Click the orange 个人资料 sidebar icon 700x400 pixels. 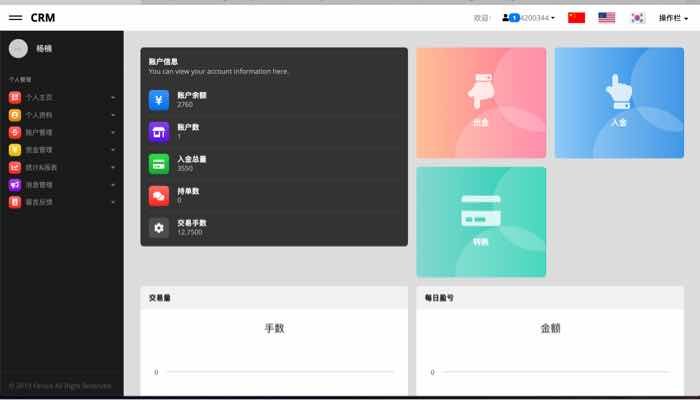[x=15, y=115]
